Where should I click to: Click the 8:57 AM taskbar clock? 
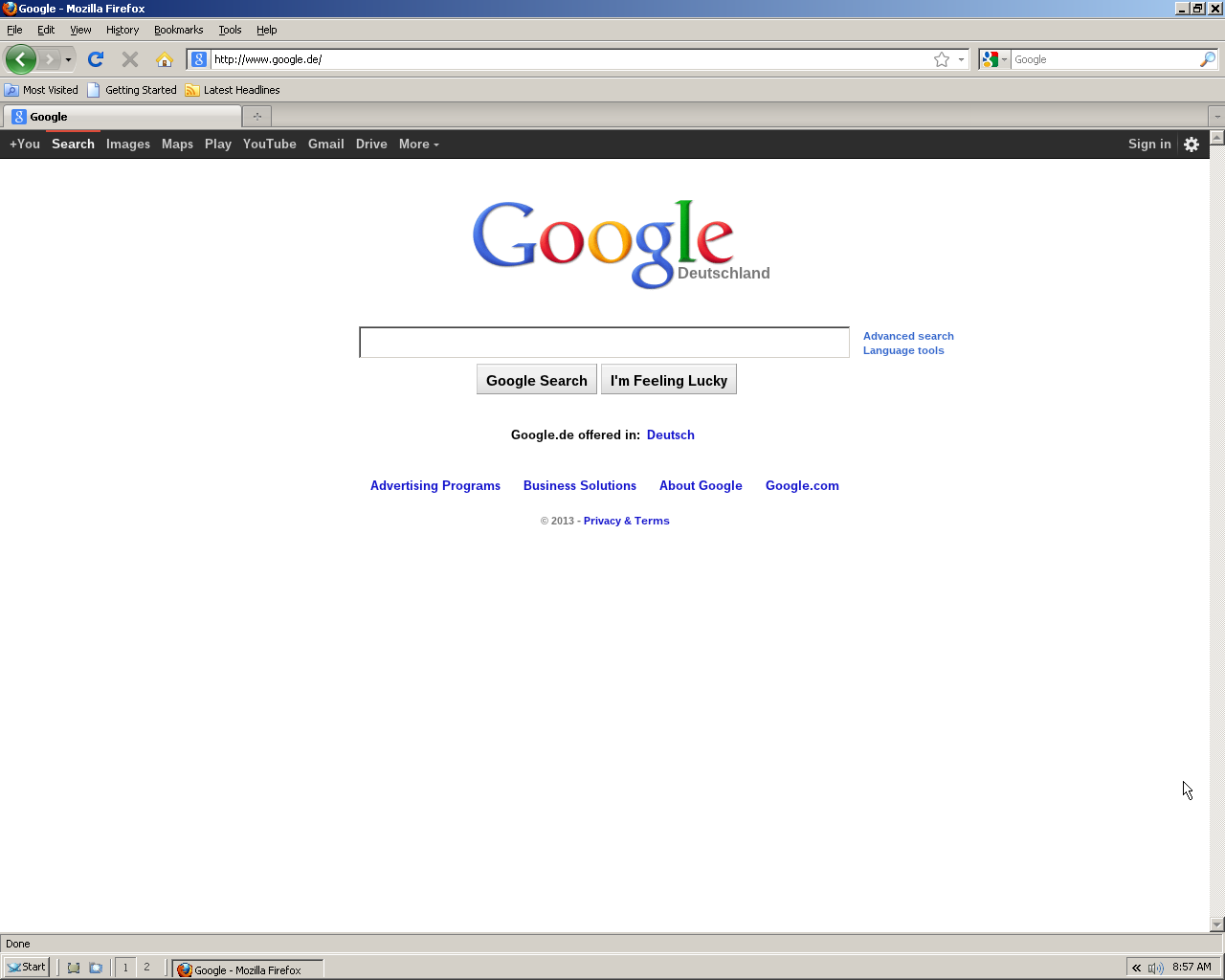tap(1192, 968)
